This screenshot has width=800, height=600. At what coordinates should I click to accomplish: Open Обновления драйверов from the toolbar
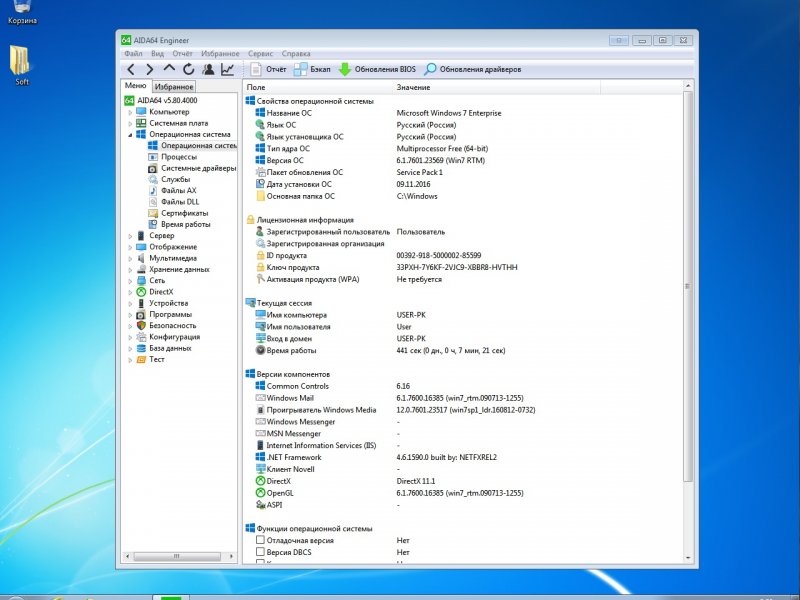pyautogui.click(x=473, y=69)
